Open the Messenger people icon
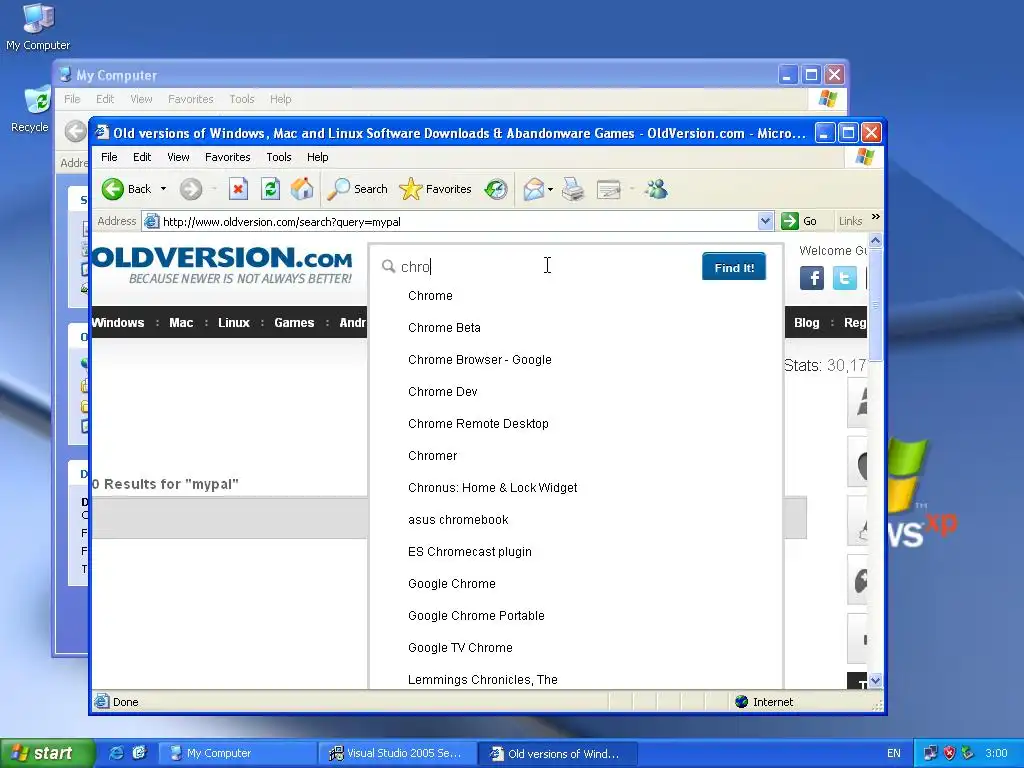Image resolution: width=1024 pixels, height=768 pixels. [656, 189]
